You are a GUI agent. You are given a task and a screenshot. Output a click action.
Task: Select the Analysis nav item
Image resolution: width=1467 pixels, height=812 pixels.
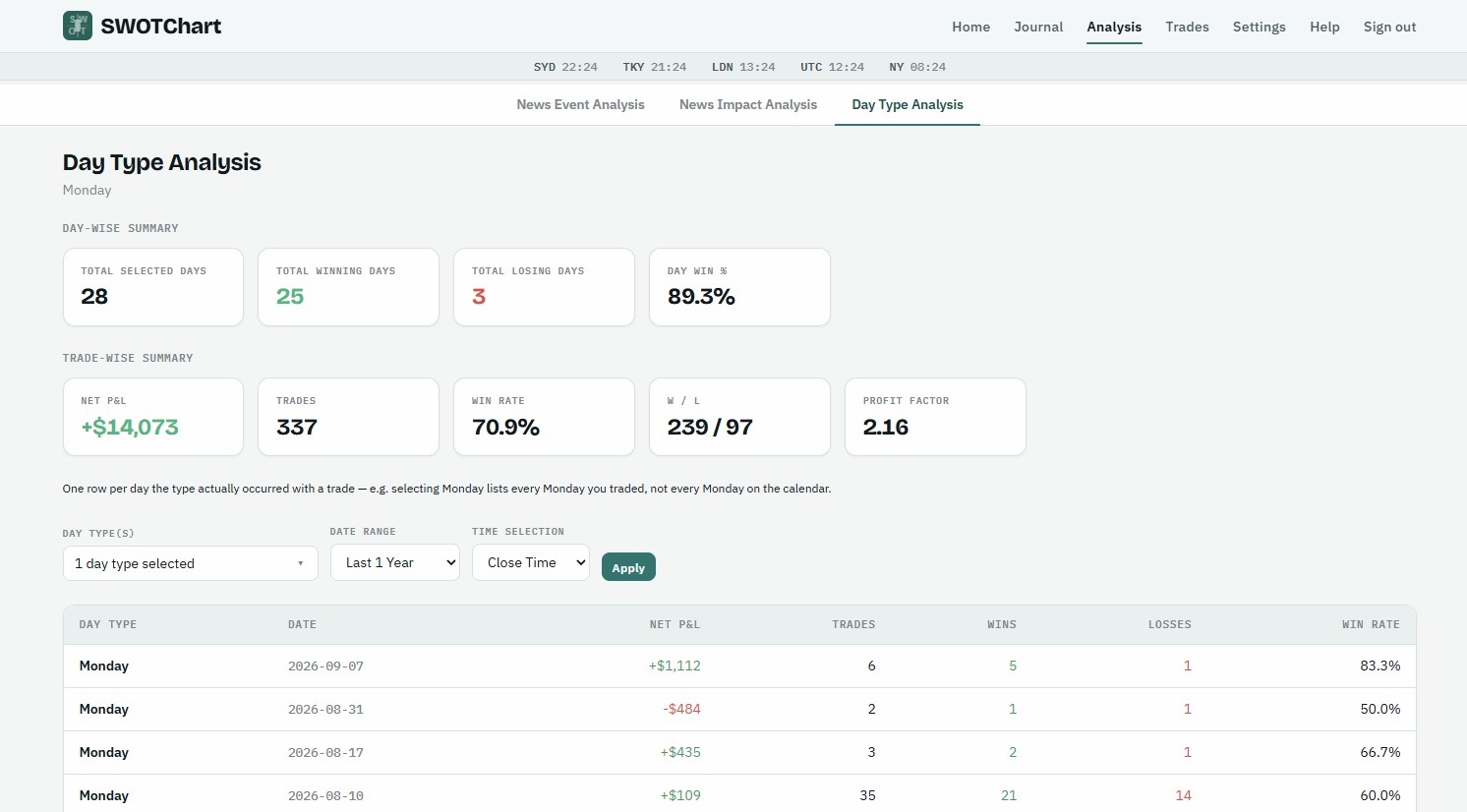click(x=1114, y=27)
